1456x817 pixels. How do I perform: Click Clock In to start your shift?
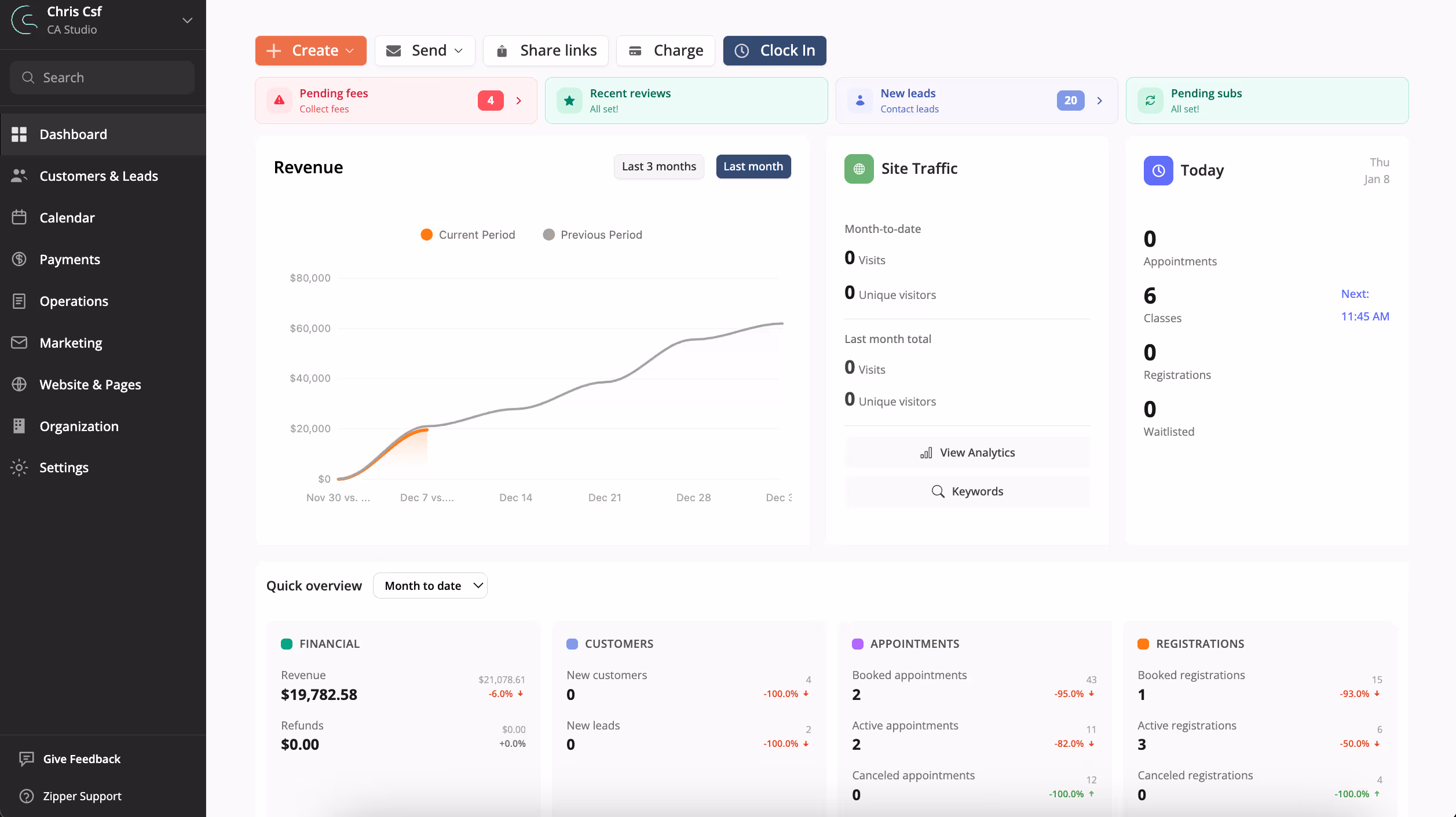point(774,50)
